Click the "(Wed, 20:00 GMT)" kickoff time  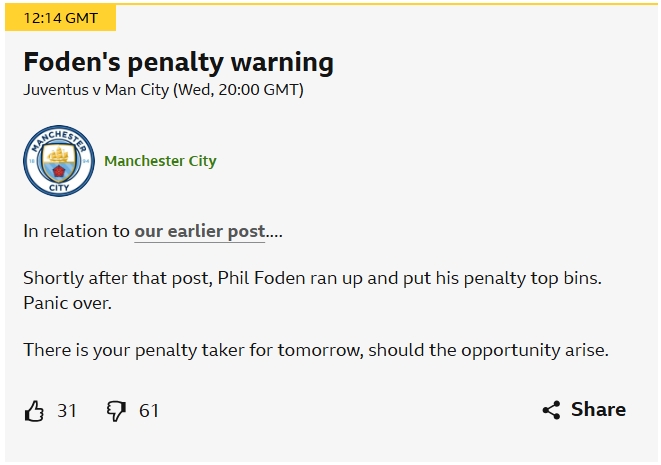pos(238,89)
